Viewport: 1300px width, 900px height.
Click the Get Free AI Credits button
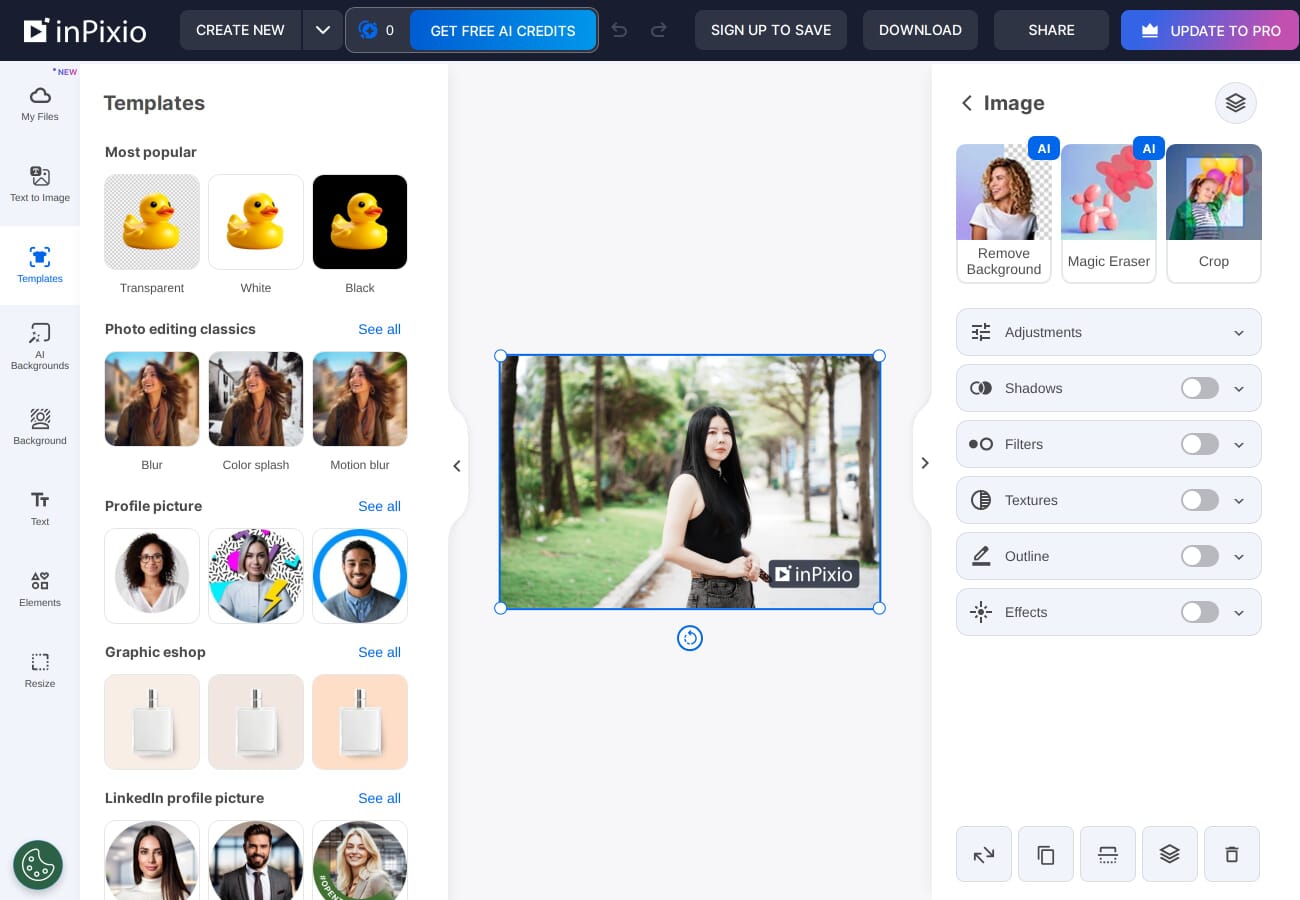[502, 30]
